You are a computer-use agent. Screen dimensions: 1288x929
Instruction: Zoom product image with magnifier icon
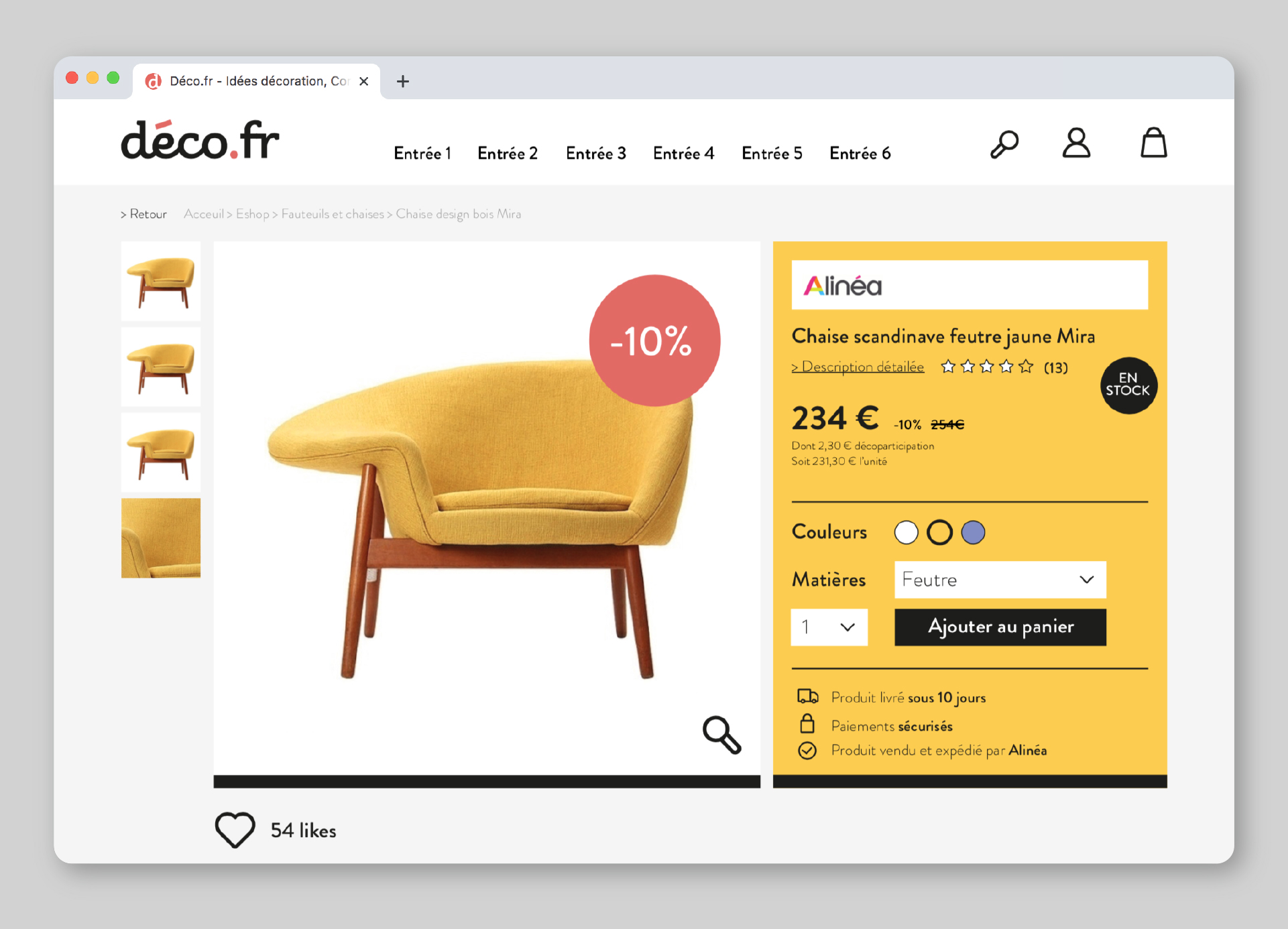[721, 735]
